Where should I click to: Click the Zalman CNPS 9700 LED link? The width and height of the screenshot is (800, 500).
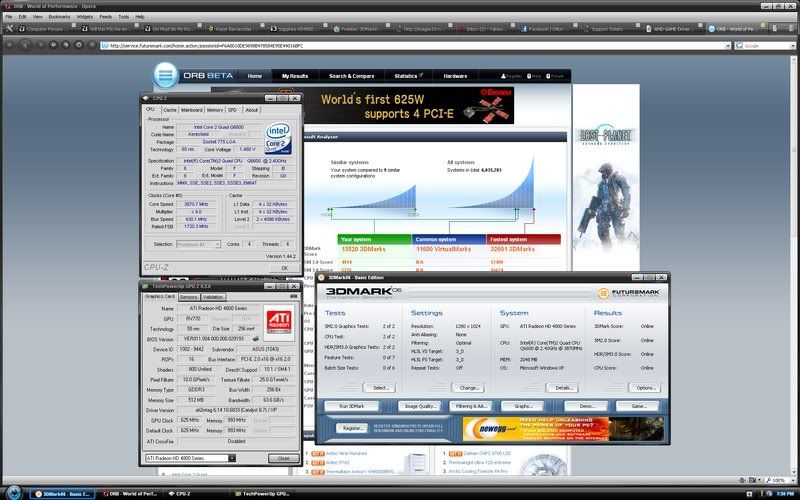[487, 453]
